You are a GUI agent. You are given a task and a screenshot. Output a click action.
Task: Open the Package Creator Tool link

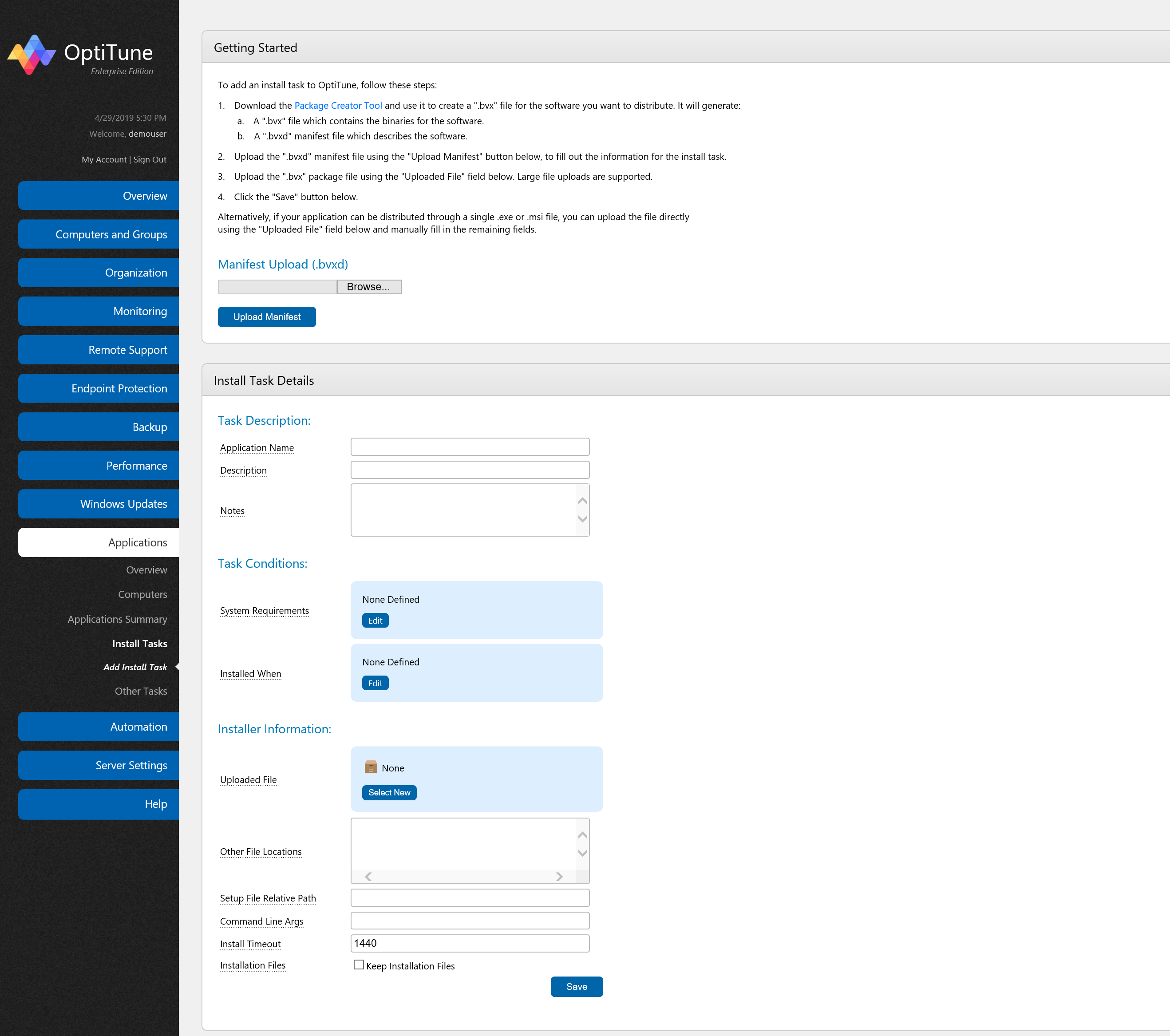(x=338, y=105)
